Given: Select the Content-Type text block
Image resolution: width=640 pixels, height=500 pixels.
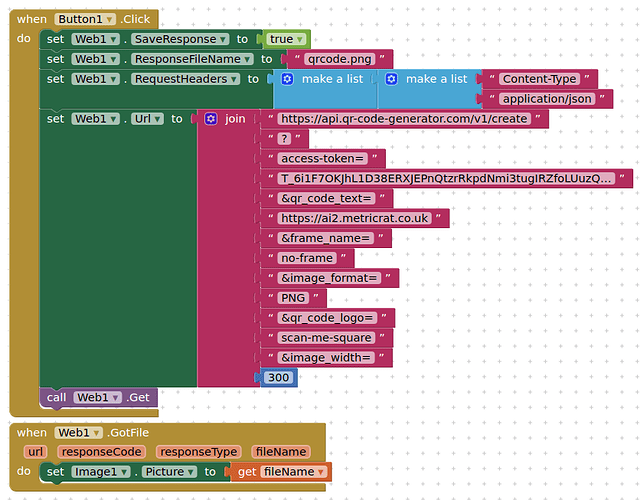Looking at the screenshot, I should [x=538, y=79].
